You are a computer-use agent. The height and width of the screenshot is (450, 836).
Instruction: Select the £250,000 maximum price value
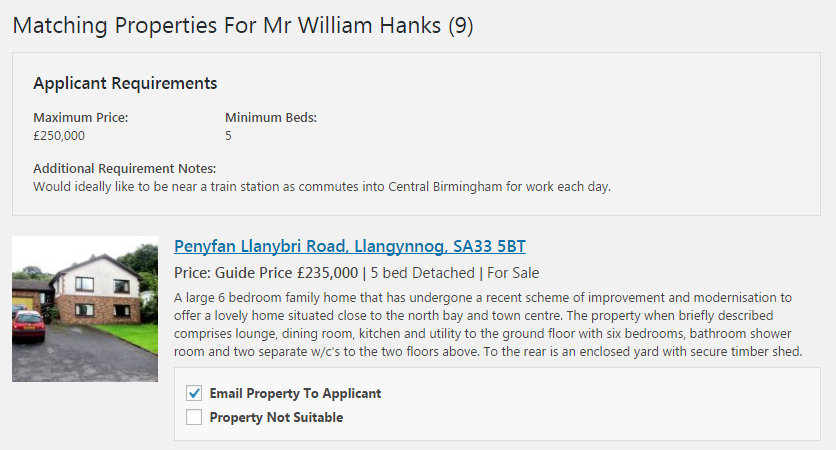59,136
